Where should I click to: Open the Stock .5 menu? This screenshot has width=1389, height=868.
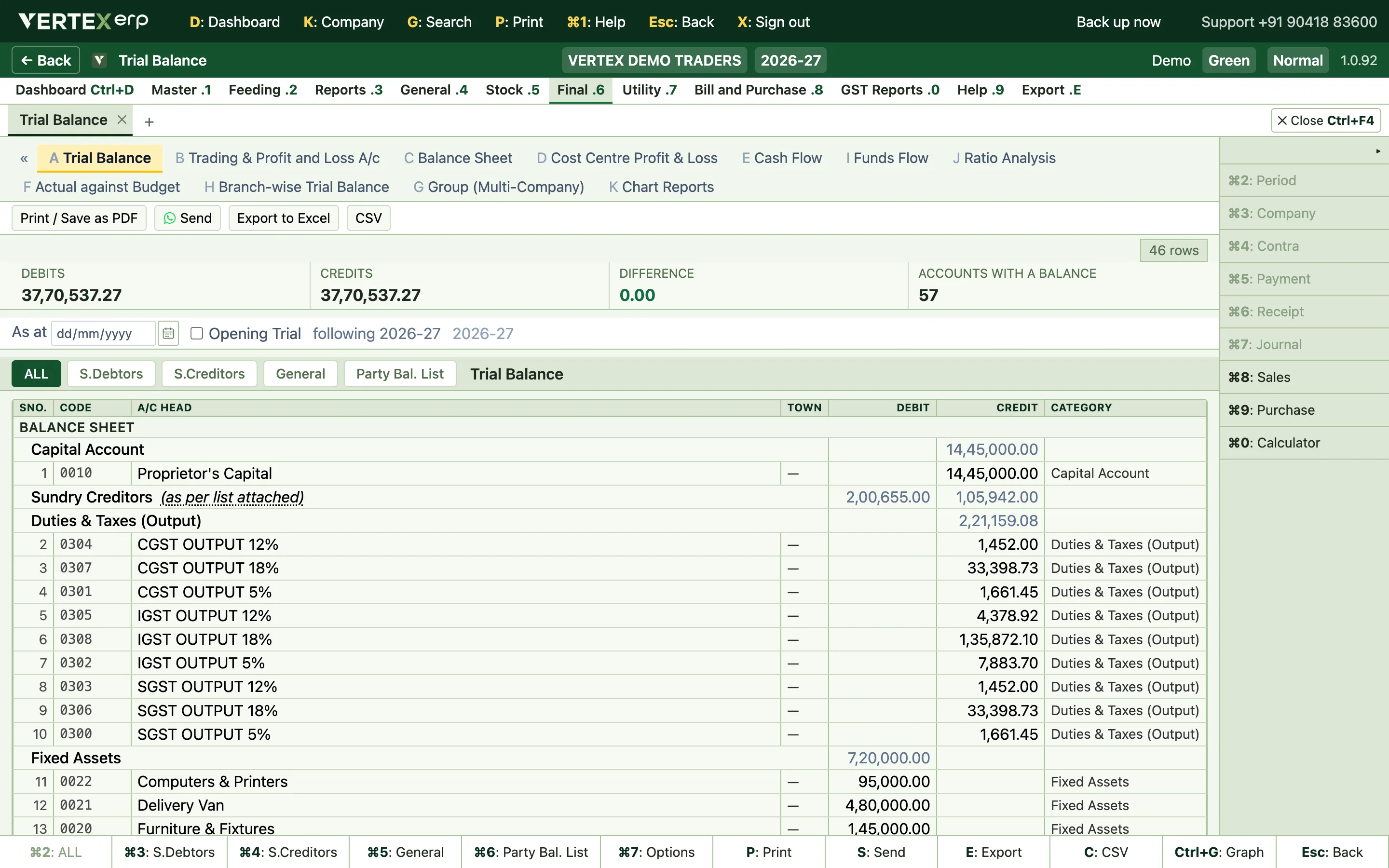tap(512, 90)
